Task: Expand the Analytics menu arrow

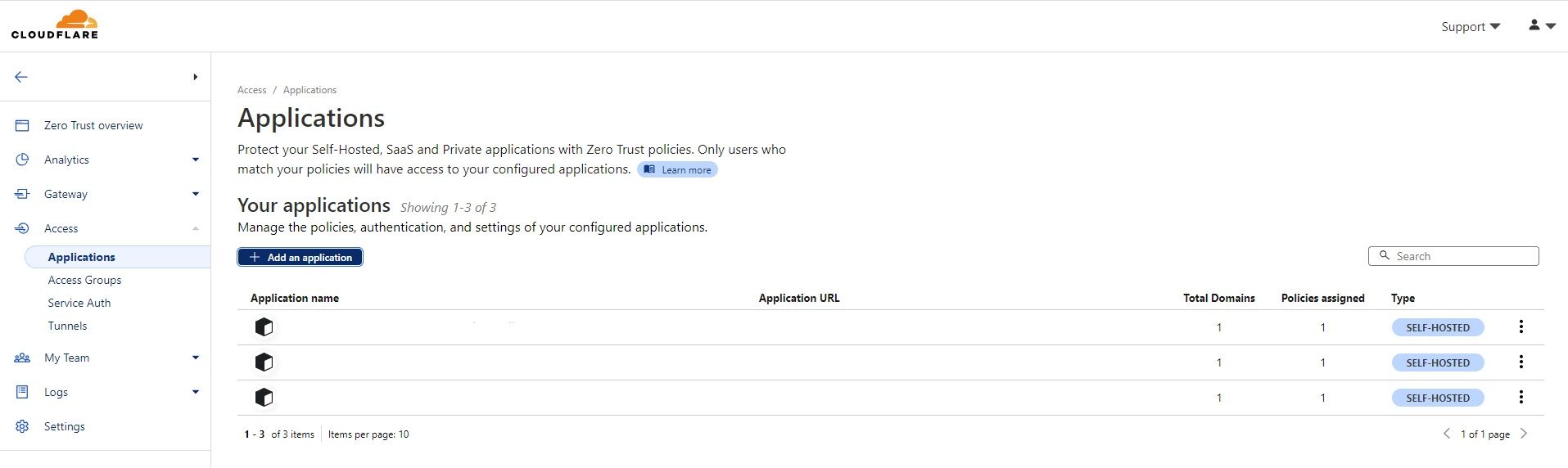Action: point(195,160)
